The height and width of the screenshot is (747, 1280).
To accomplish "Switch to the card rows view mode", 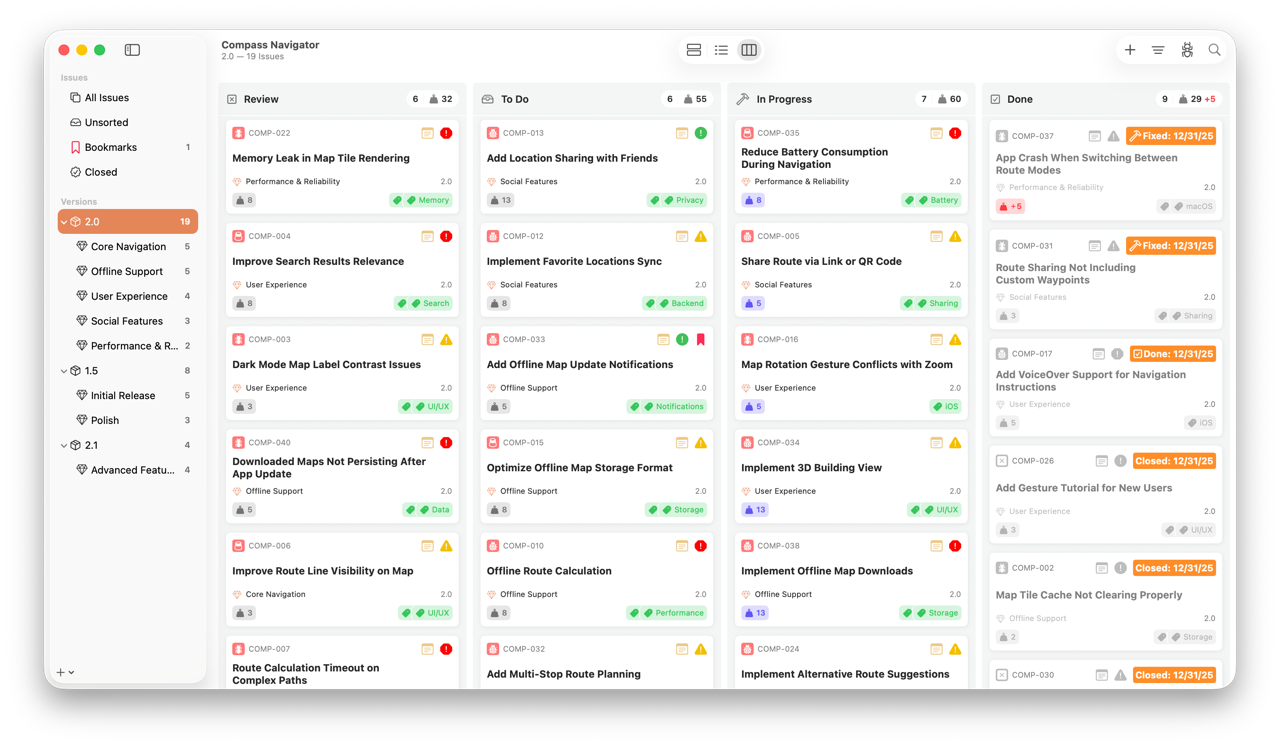I will tap(694, 50).
